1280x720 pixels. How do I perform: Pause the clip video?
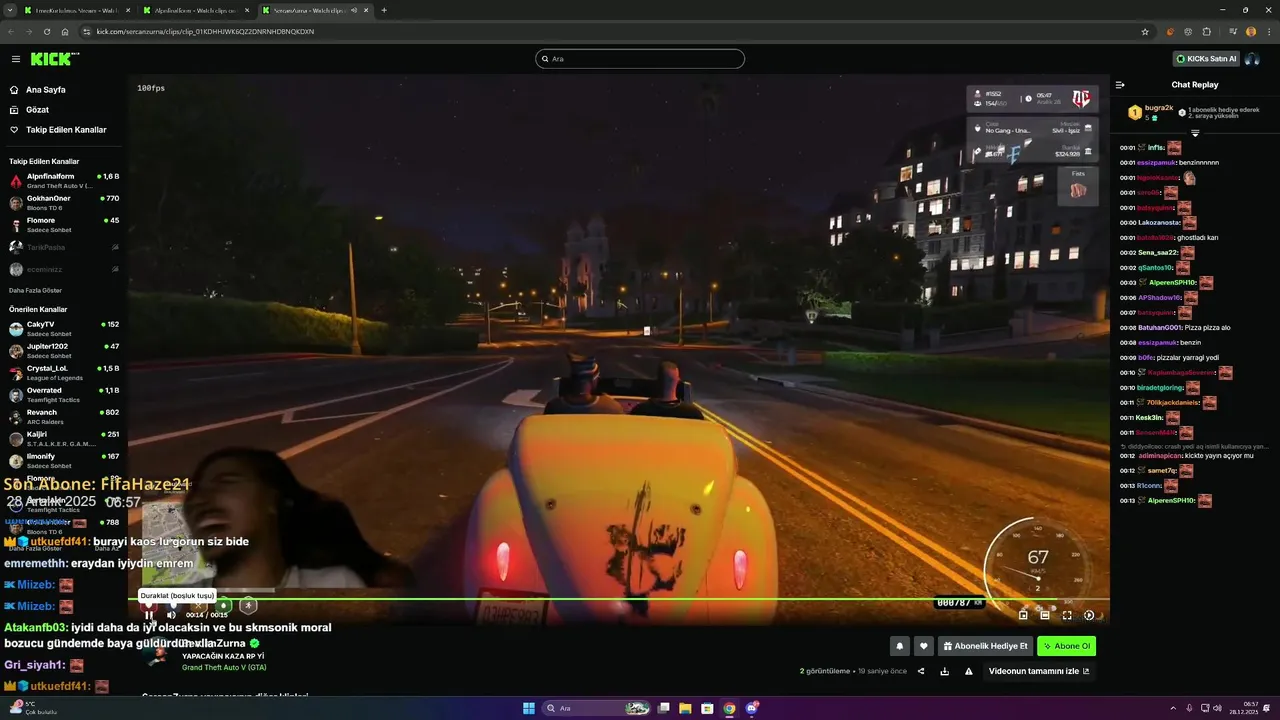149,615
